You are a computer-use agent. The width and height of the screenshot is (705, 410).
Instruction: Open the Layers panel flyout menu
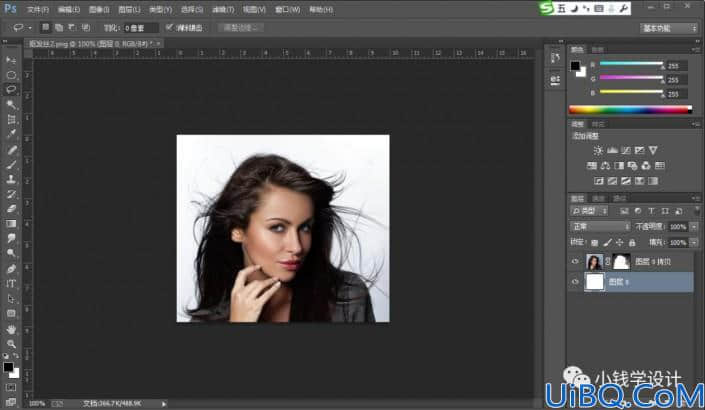click(x=696, y=198)
